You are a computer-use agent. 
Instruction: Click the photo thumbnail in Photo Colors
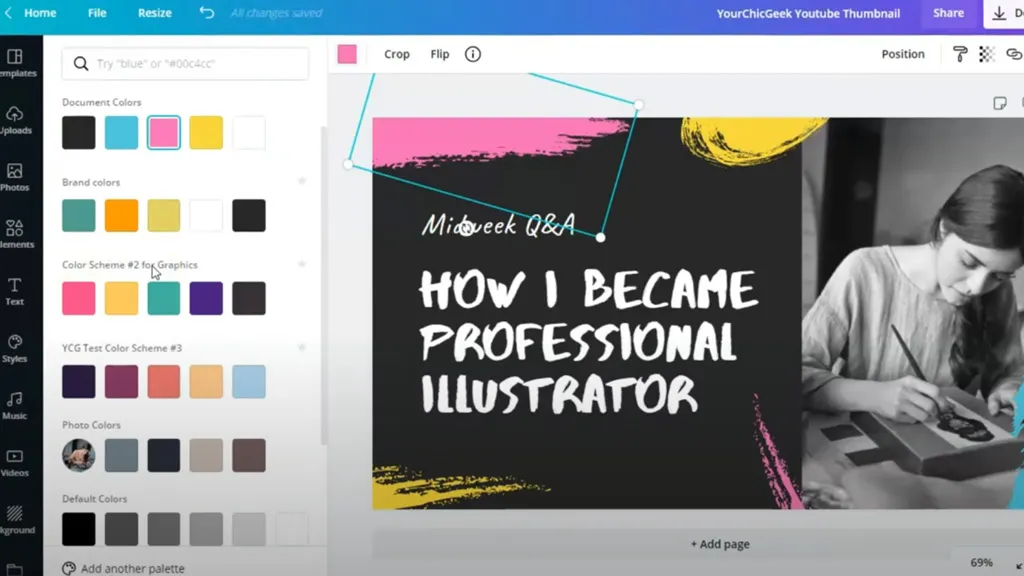(79, 455)
